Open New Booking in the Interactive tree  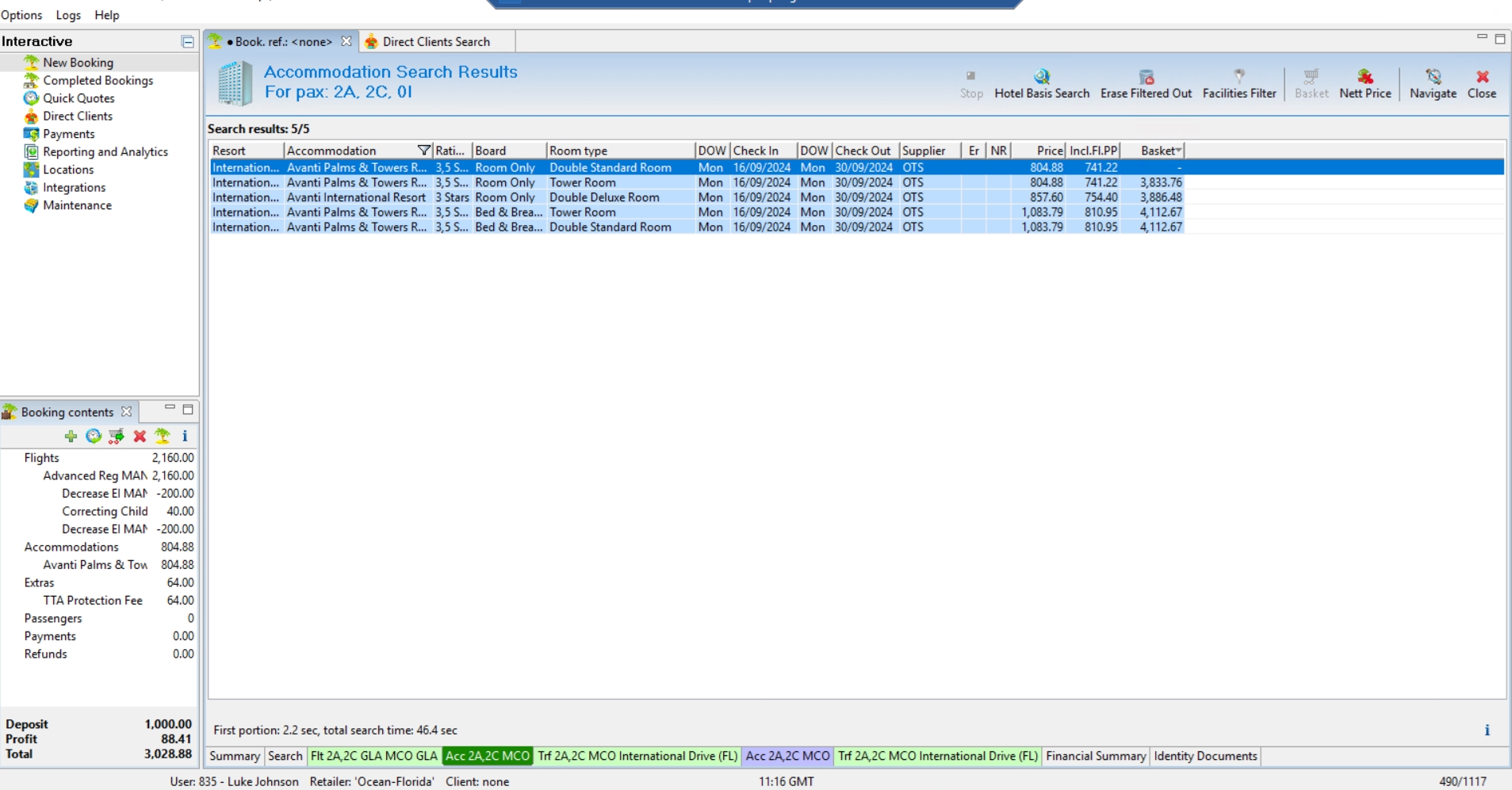[78, 63]
